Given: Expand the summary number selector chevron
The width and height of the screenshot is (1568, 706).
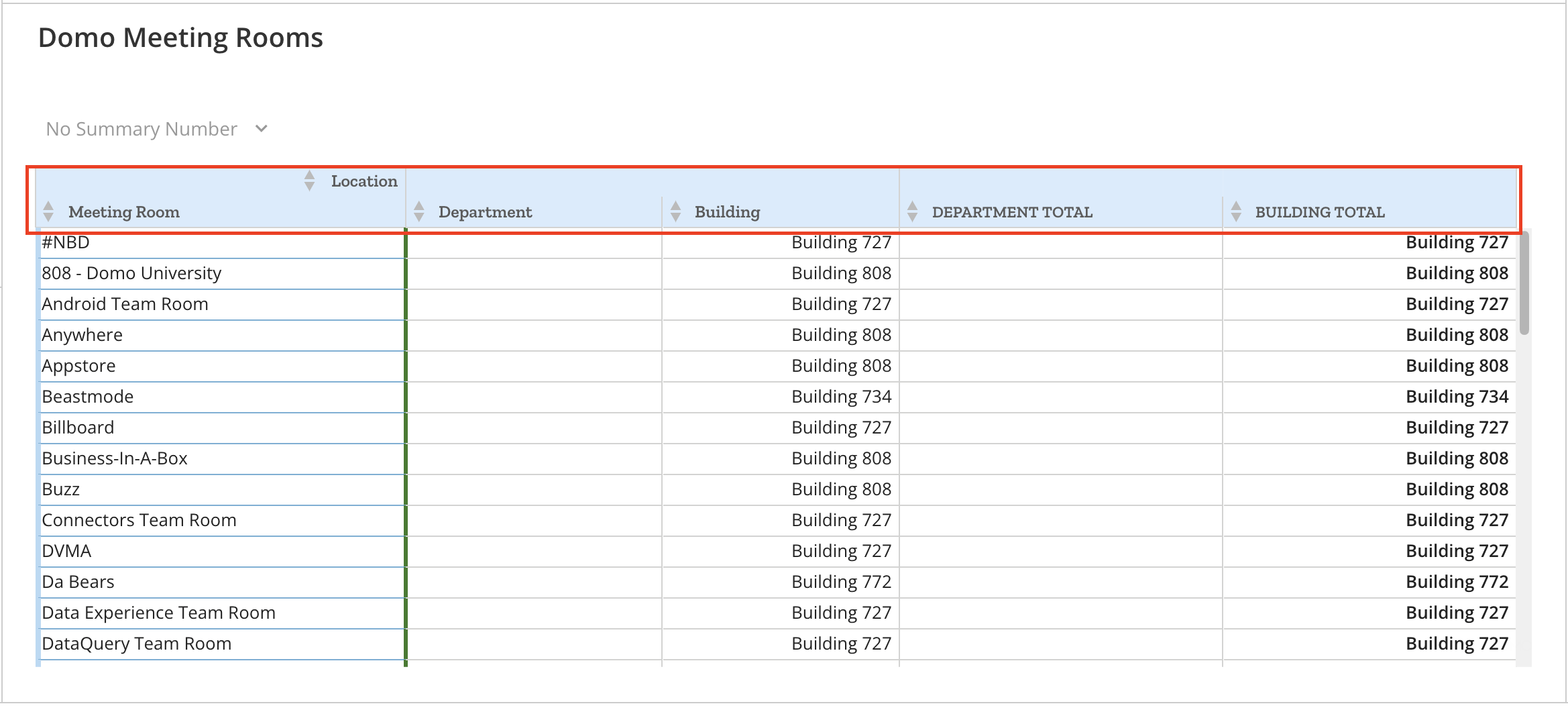Looking at the screenshot, I should [x=262, y=128].
